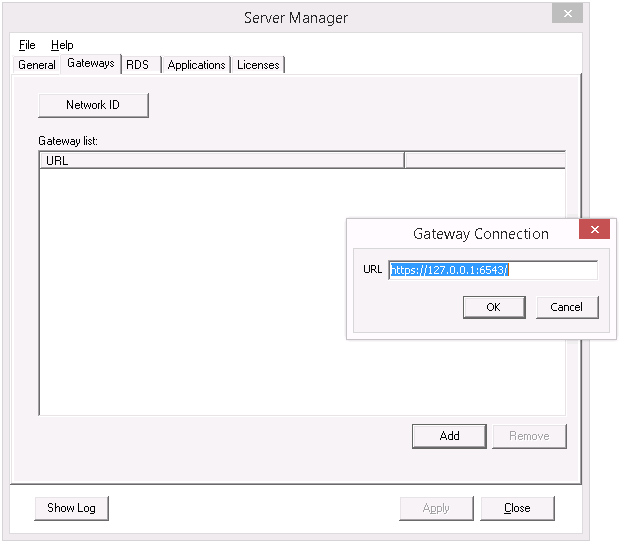
Task: Open the log with Show Log
Action: (71, 508)
